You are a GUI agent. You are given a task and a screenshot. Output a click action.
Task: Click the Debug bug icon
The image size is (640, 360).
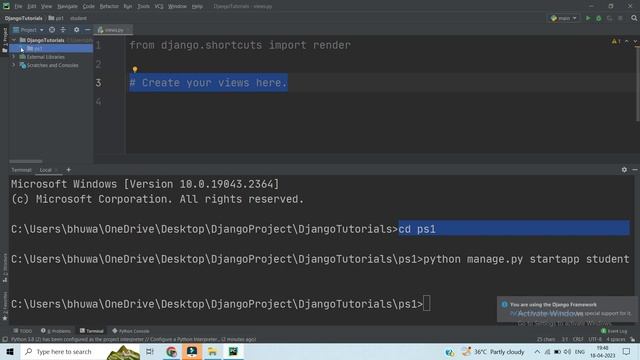click(599, 18)
